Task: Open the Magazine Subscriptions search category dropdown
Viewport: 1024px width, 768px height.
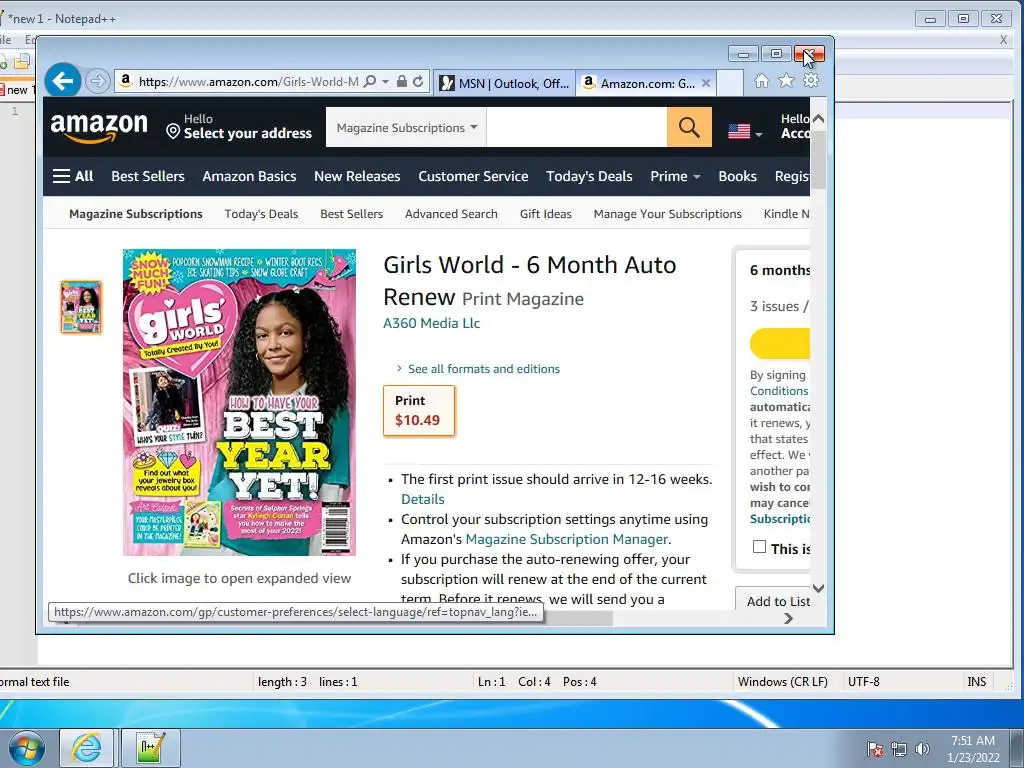Action: coord(406,127)
